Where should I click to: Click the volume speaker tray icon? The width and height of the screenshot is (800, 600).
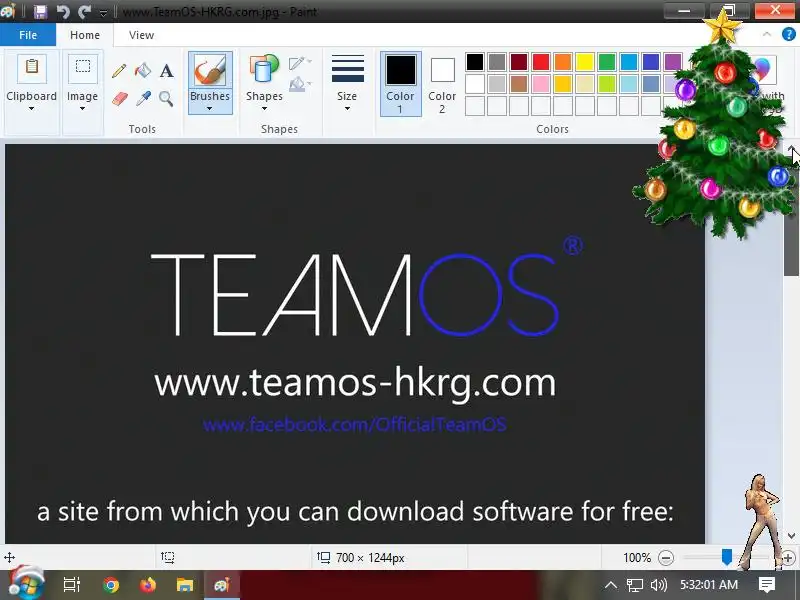[x=659, y=585]
